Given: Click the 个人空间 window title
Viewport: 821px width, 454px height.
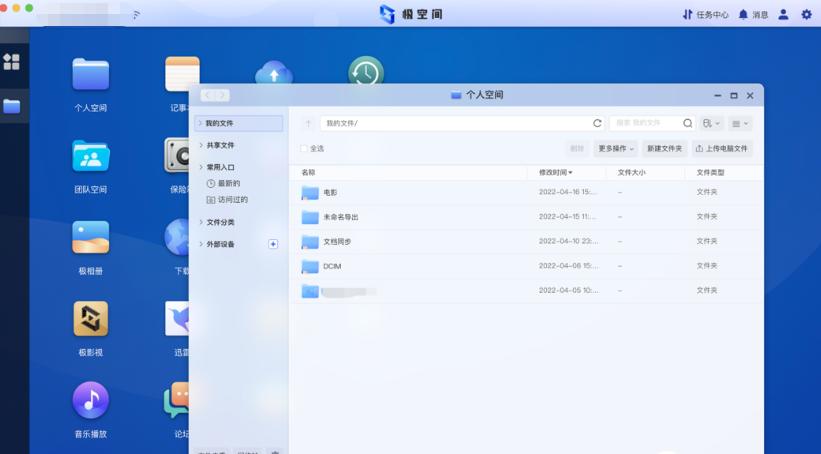Looking at the screenshot, I should pos(477,95).
